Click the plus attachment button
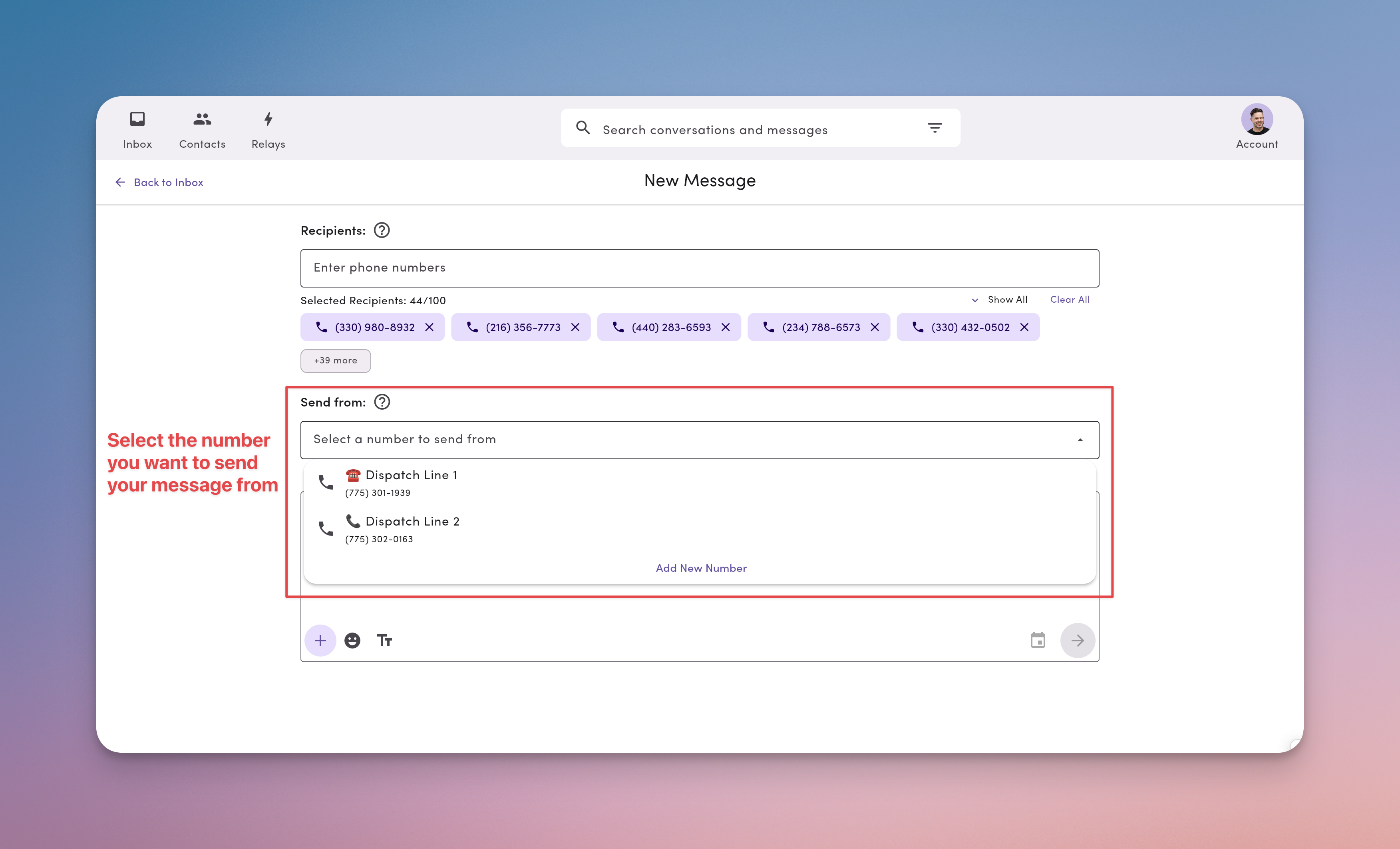This screenshot has height=849, width=1400. pos(320,640)
